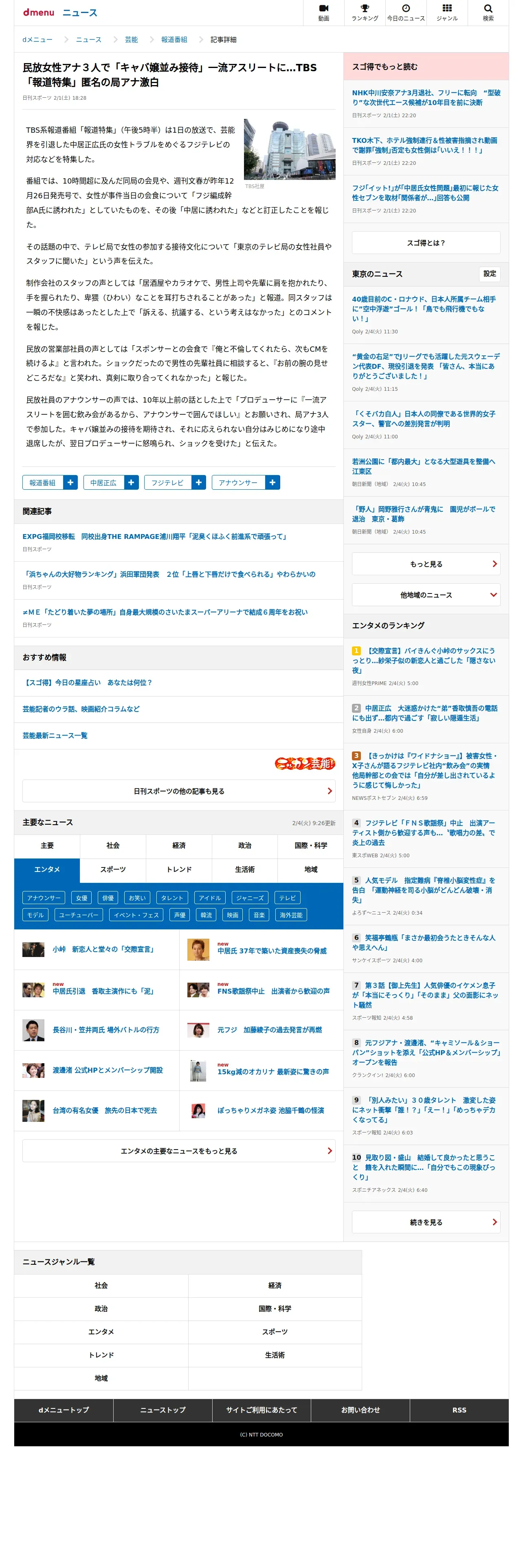
Task: Open the ランキング trophy icon
Action: (x=365, y=12)
